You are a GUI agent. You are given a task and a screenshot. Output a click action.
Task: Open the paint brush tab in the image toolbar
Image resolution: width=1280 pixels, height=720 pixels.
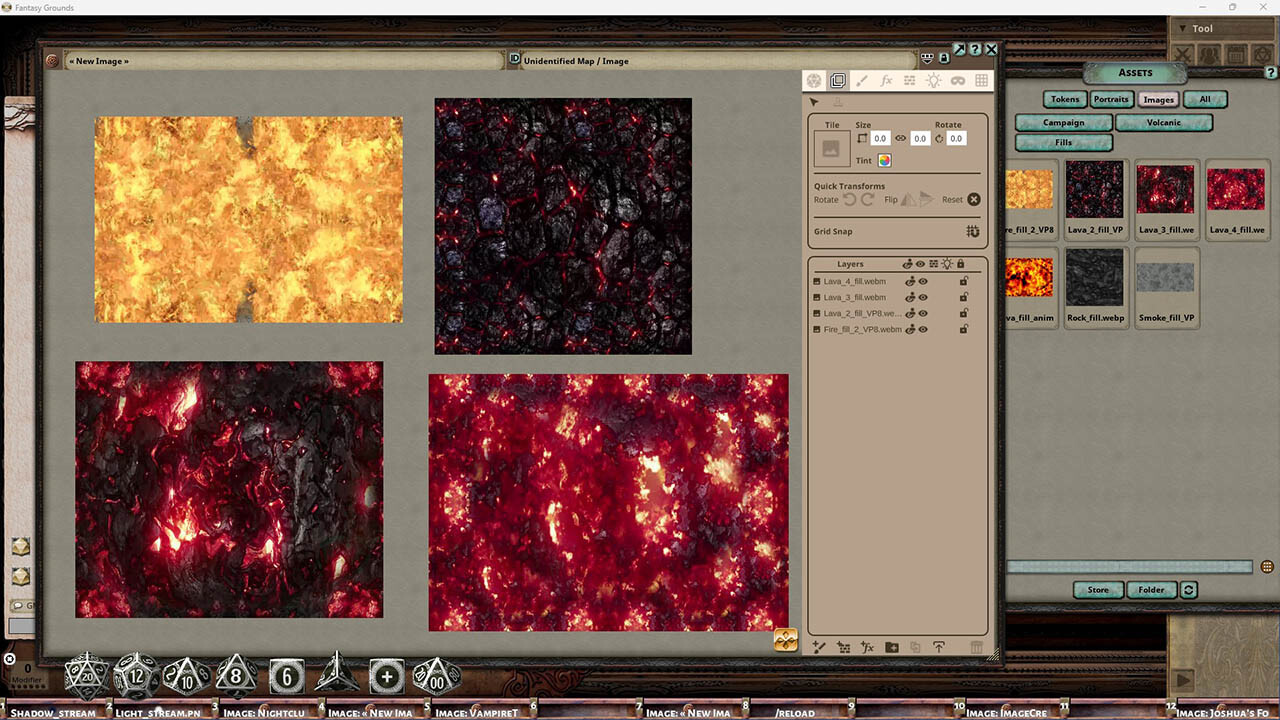(x=862, y=81)
